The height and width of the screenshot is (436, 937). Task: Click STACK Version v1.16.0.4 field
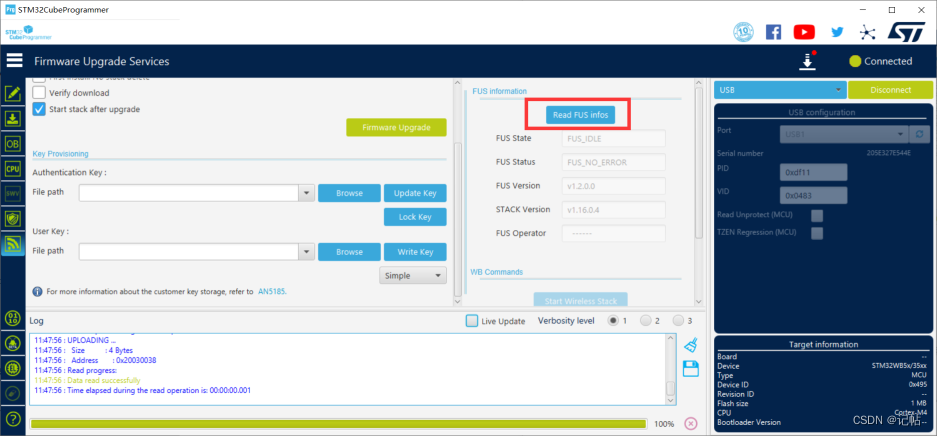pos(613,210)
